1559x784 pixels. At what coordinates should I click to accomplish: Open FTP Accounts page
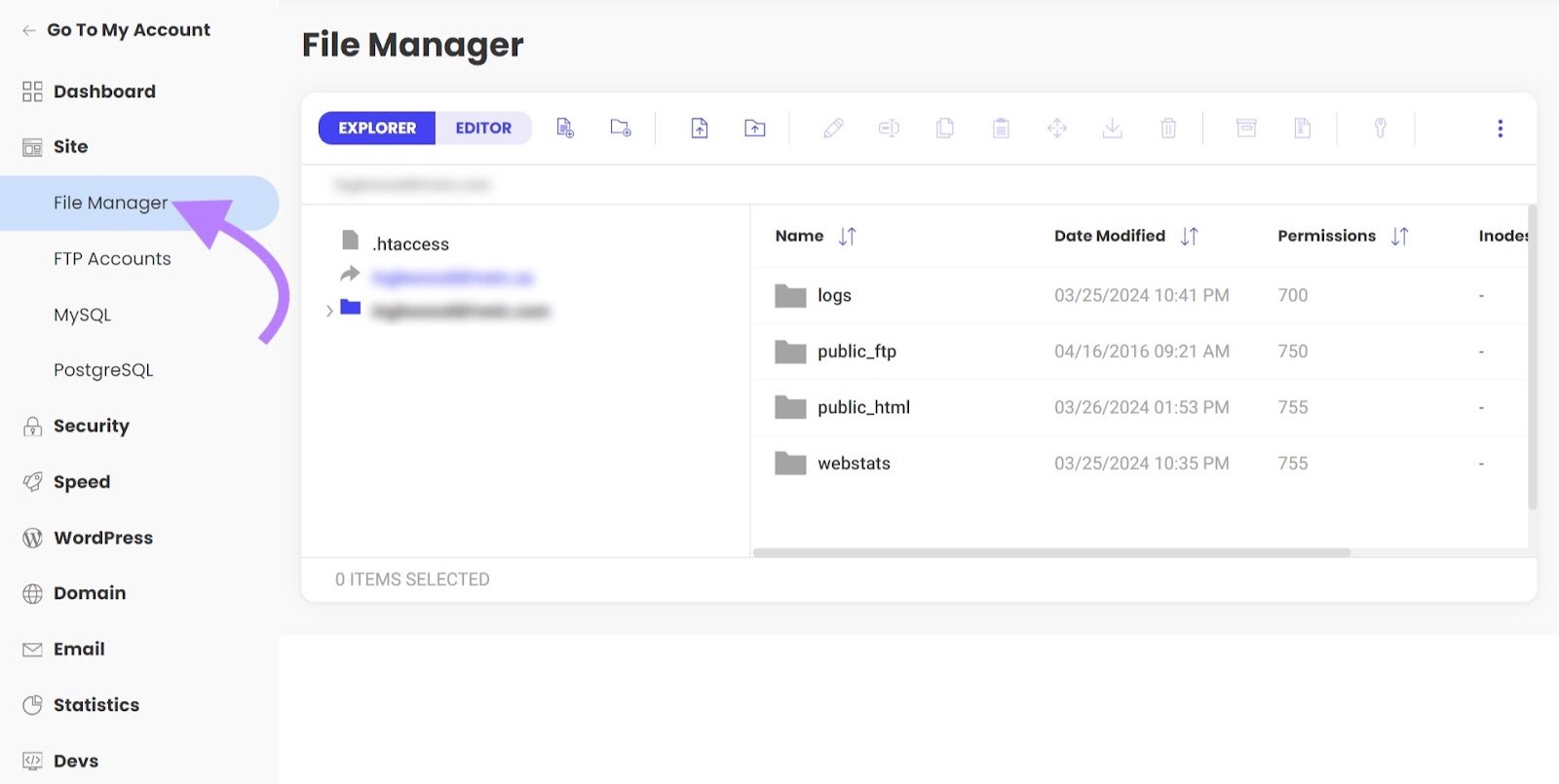click(112, 259)
